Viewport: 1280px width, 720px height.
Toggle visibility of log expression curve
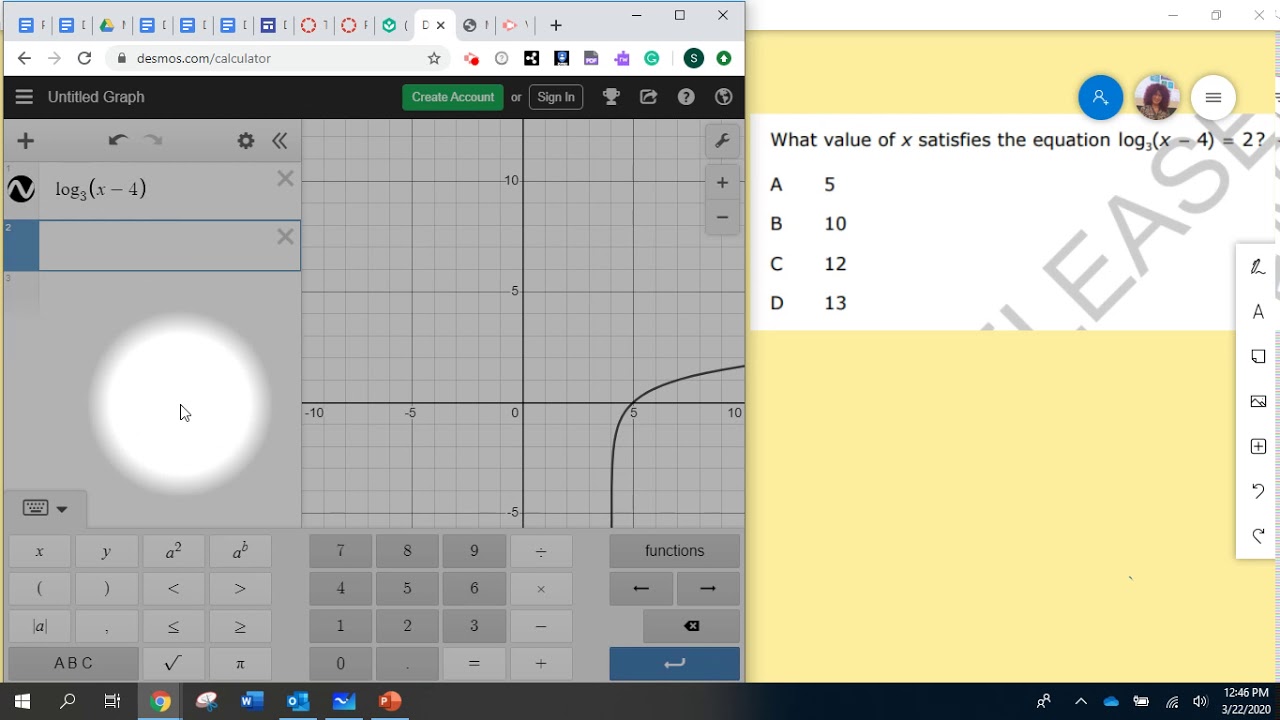[21, 189]
